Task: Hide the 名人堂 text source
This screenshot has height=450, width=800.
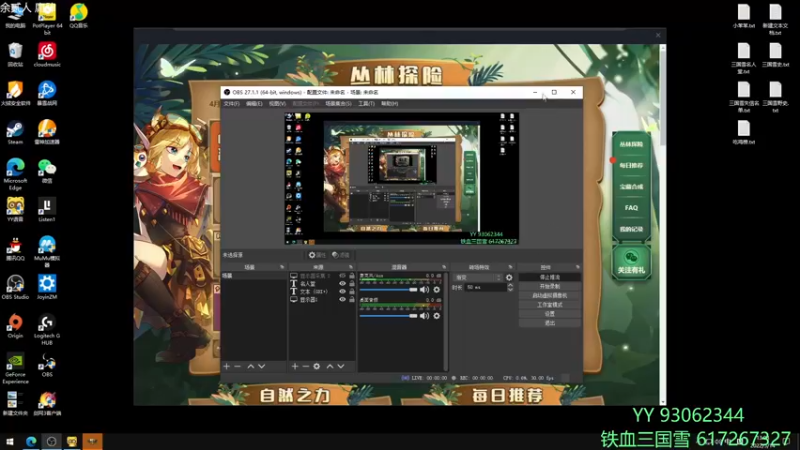Action: pos(342,284)
